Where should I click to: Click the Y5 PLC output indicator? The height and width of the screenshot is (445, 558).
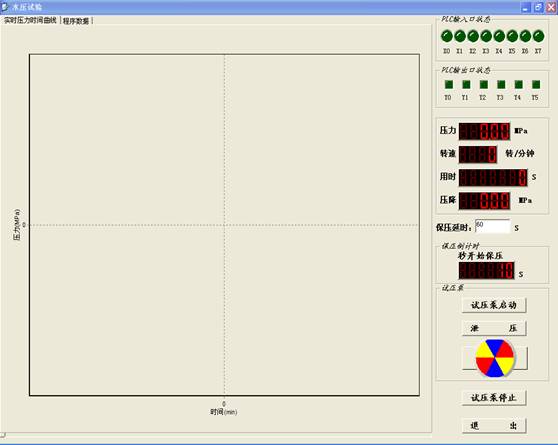pos(536,84)
